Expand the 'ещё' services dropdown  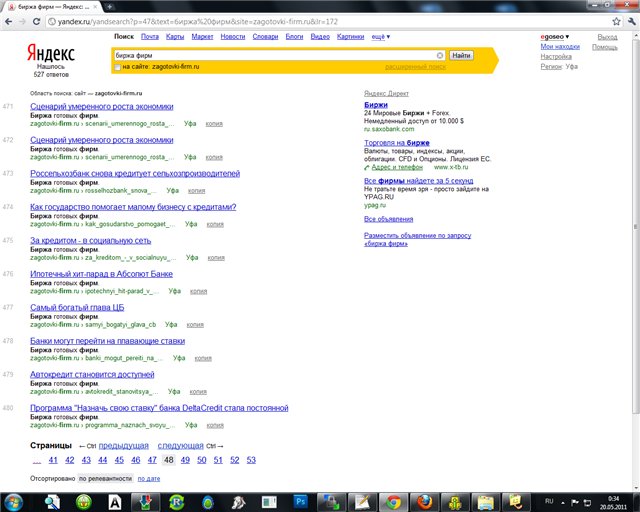point(381,37)
